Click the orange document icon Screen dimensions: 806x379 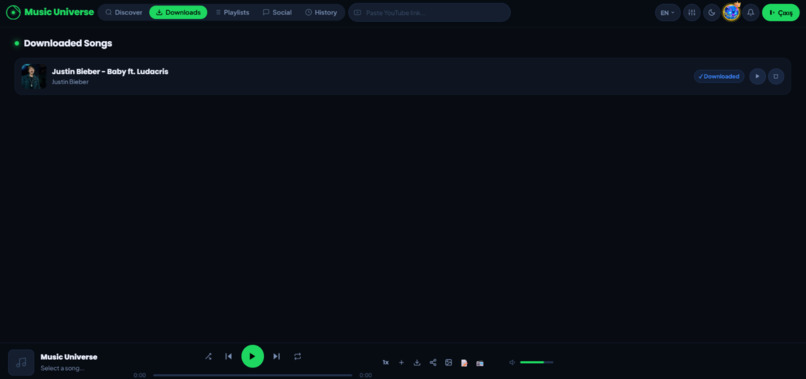464,363
